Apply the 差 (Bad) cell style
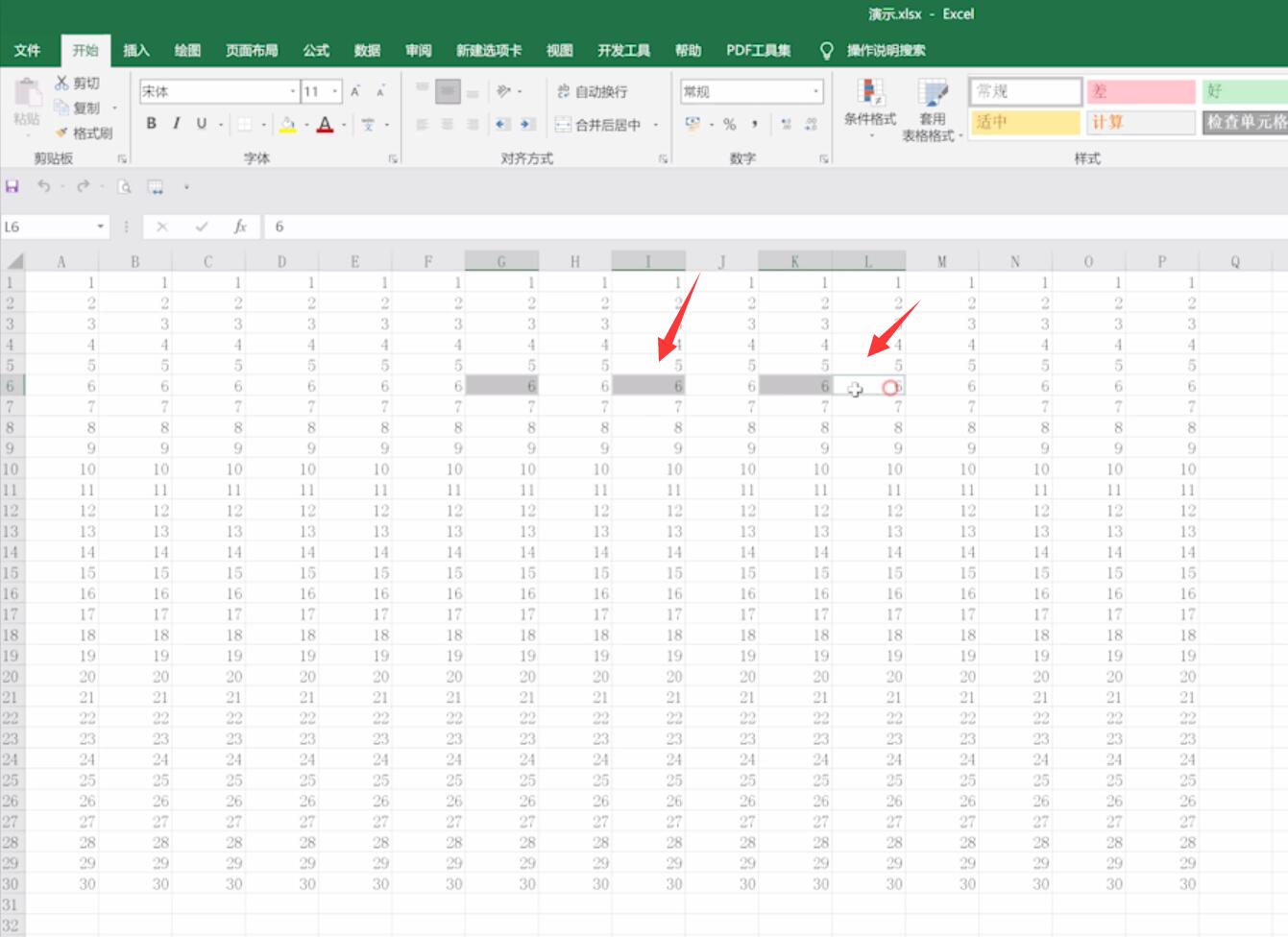Image resolution: width=1288 pixels, height=937 pixels. click(x=1141, y=91)
